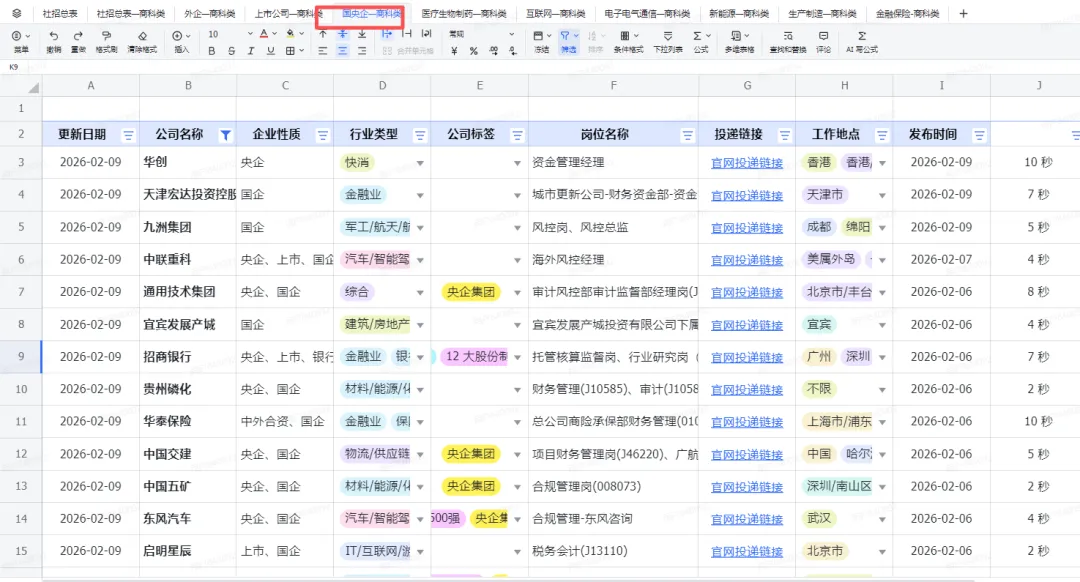The height and width of the screenshot is (582, 1080).
Task: Apply percent % number format
Action: (x=474, y=51)
